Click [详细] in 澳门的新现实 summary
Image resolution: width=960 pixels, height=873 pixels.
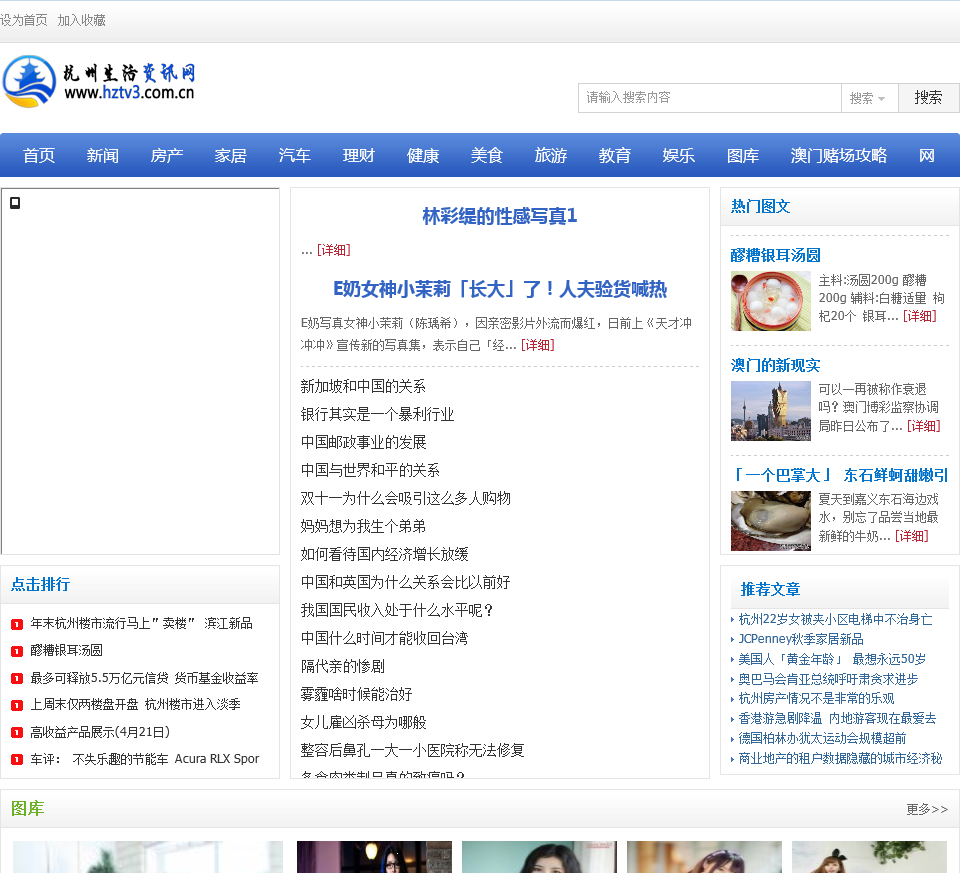coord(924,426)
